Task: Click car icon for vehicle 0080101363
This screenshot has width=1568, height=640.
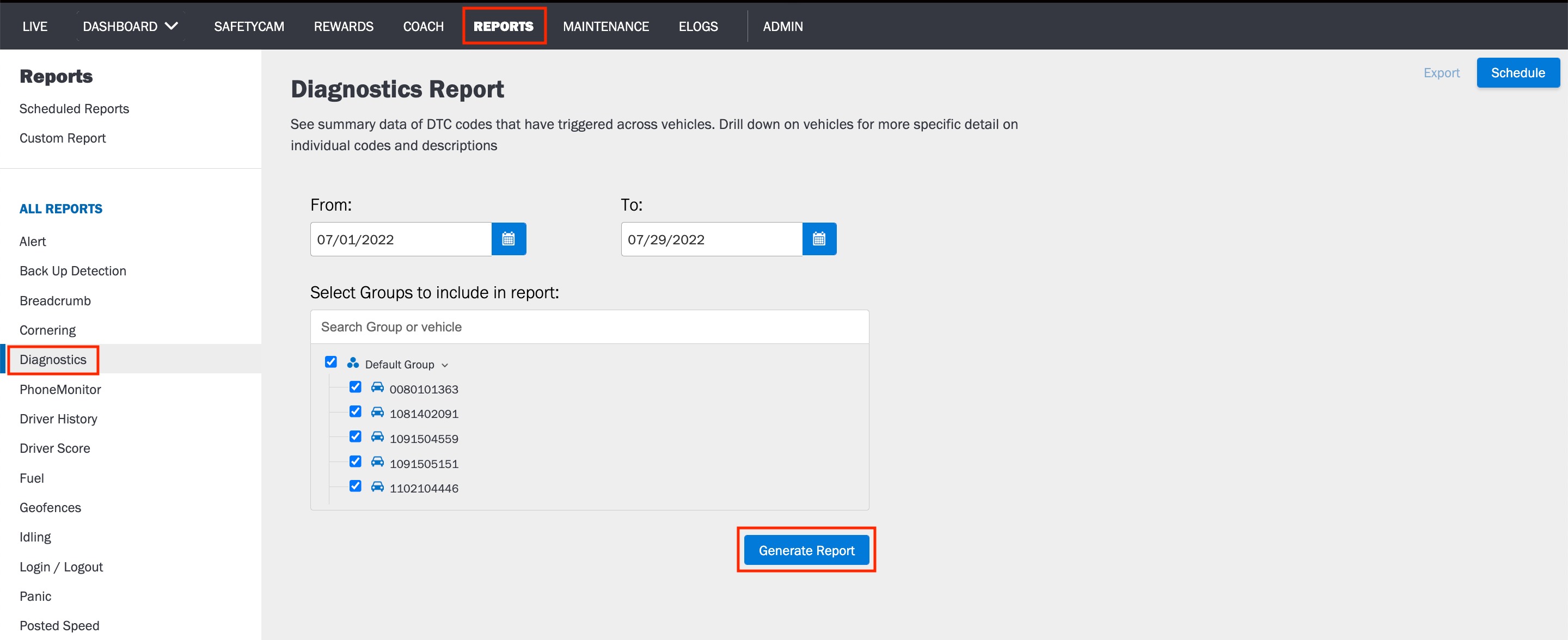Action: [x=377, y=387]
